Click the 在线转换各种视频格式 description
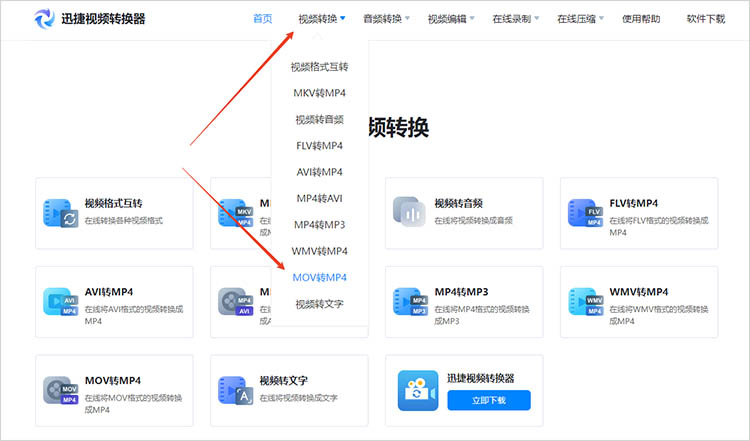This screenshot has height=441, width=750. tap(124, 220)
